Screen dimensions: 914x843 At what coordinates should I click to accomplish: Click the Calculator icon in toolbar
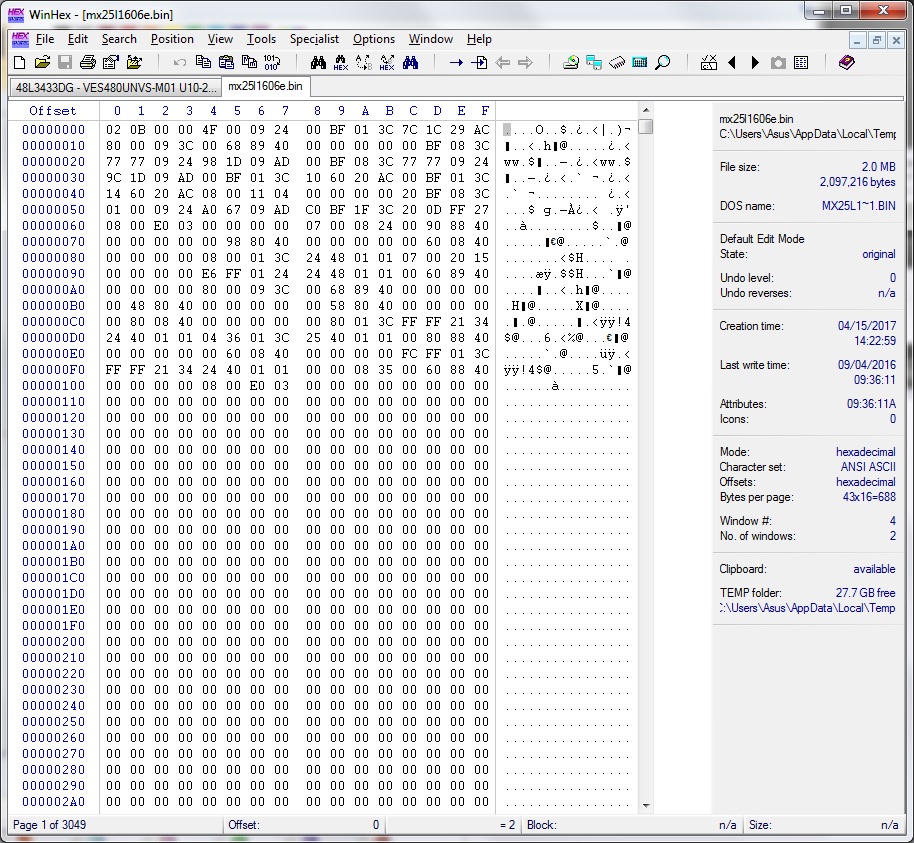(640, 63)
